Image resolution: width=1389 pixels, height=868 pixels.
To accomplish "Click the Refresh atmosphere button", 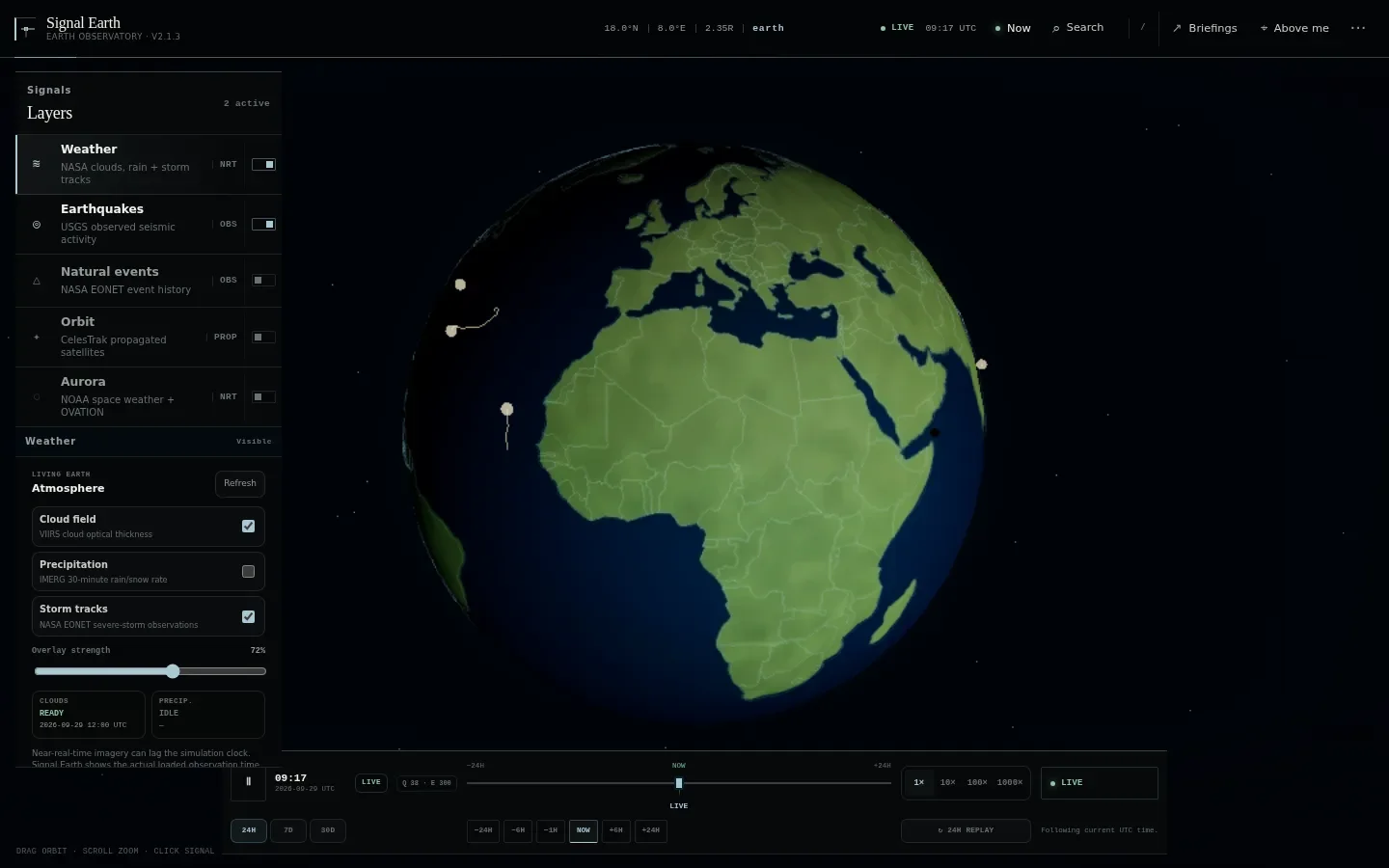I will [x=240, y=483].
